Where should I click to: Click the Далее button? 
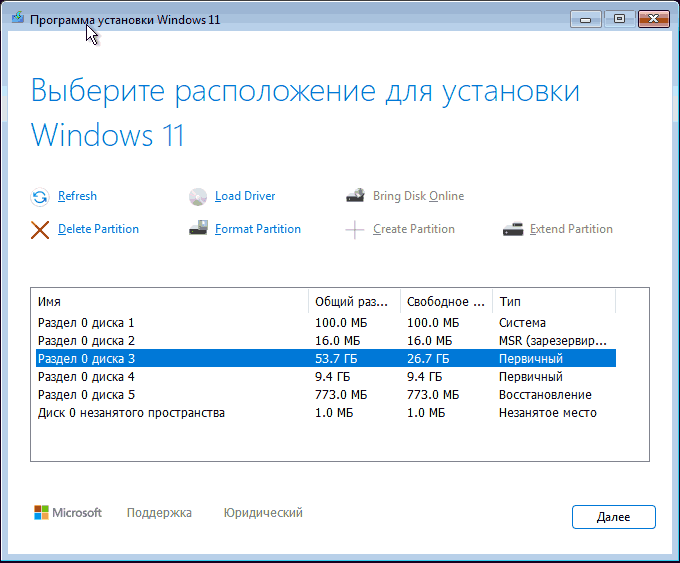(x=614, y=517)
